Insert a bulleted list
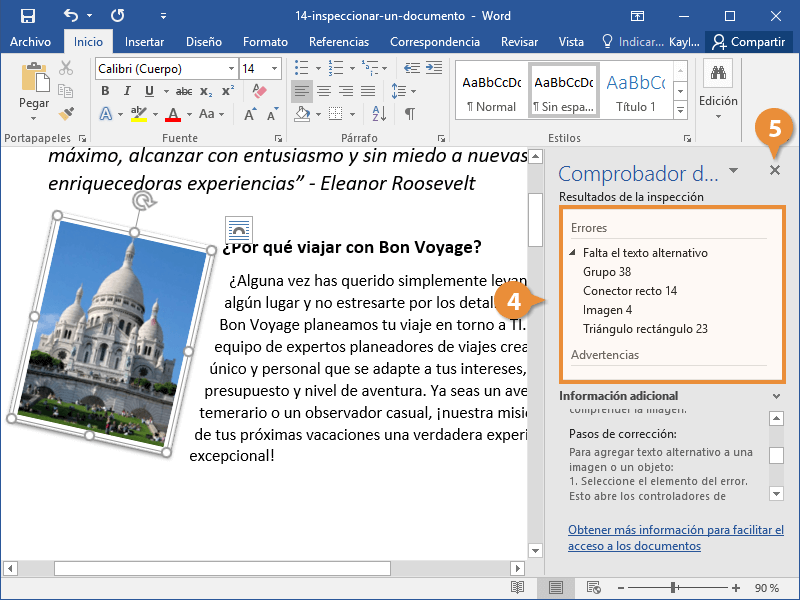This screenshot has height=600, width=800. coord(302,67)
